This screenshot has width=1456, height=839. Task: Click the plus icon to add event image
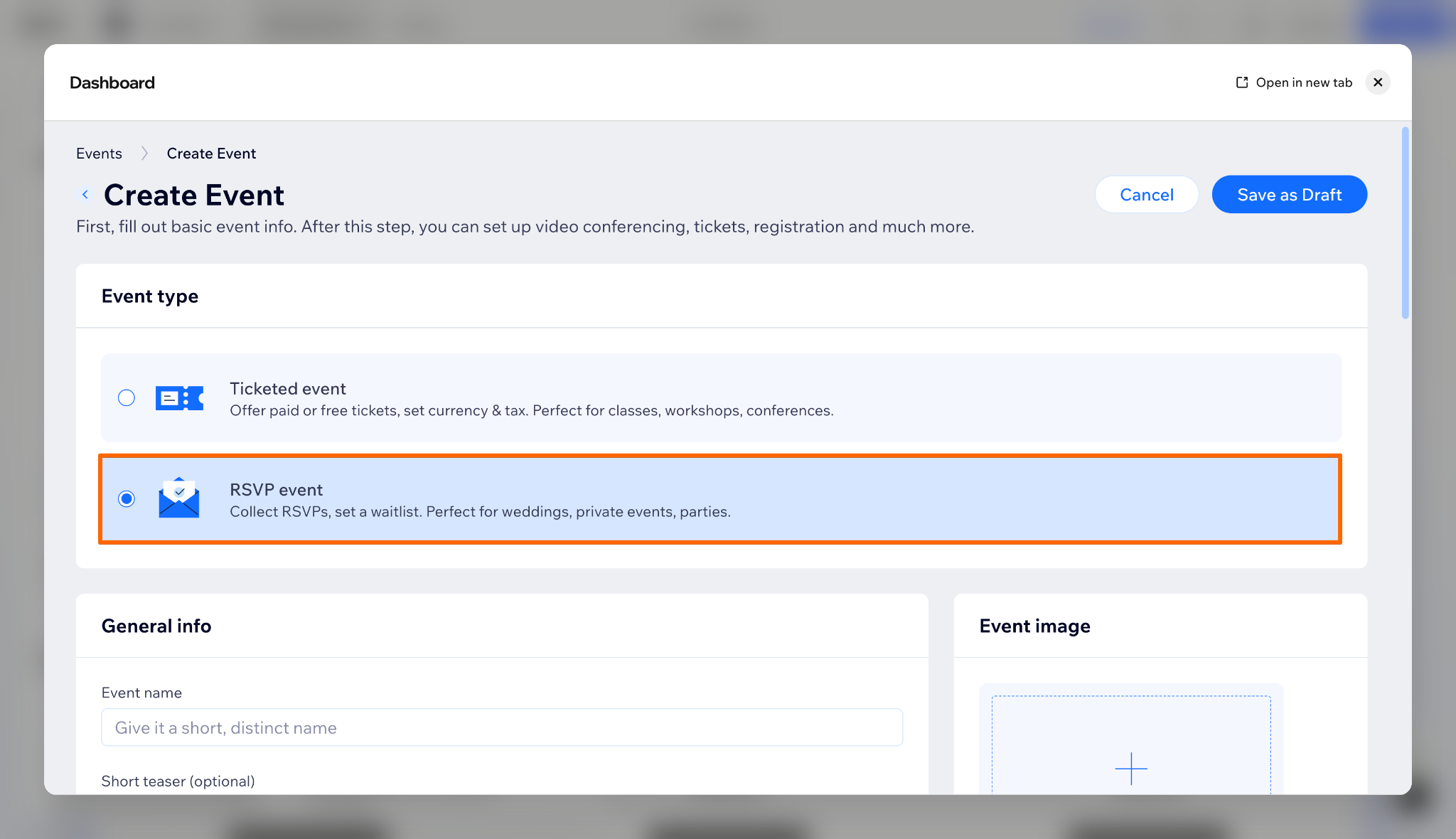1131,769
